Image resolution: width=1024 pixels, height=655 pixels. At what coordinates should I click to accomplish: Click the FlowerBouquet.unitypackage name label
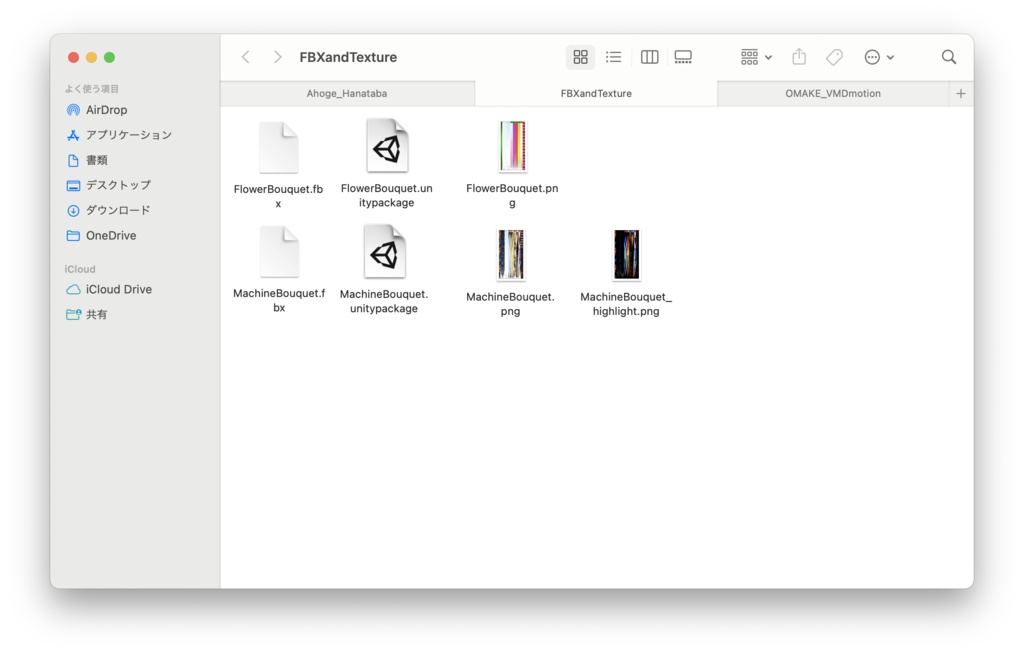(387, 195)
